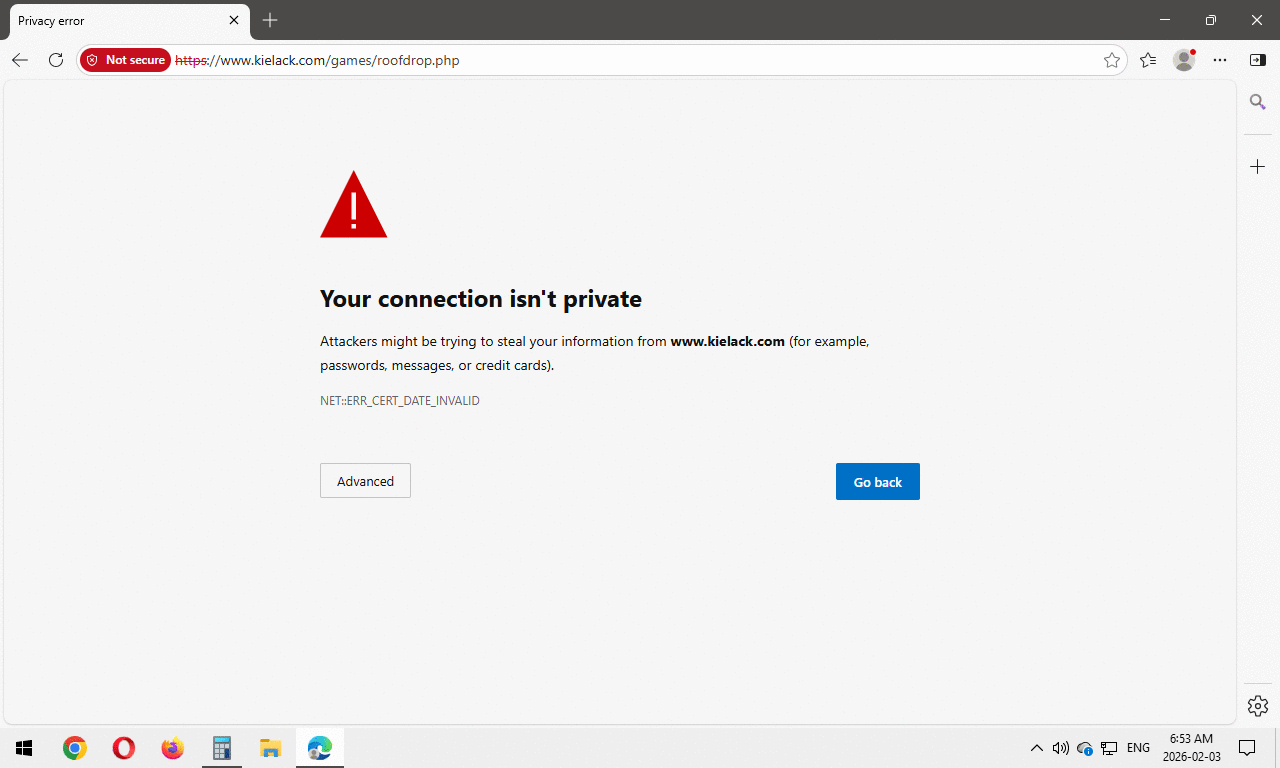Refresh the page with reload icon

tap(56, 60)
